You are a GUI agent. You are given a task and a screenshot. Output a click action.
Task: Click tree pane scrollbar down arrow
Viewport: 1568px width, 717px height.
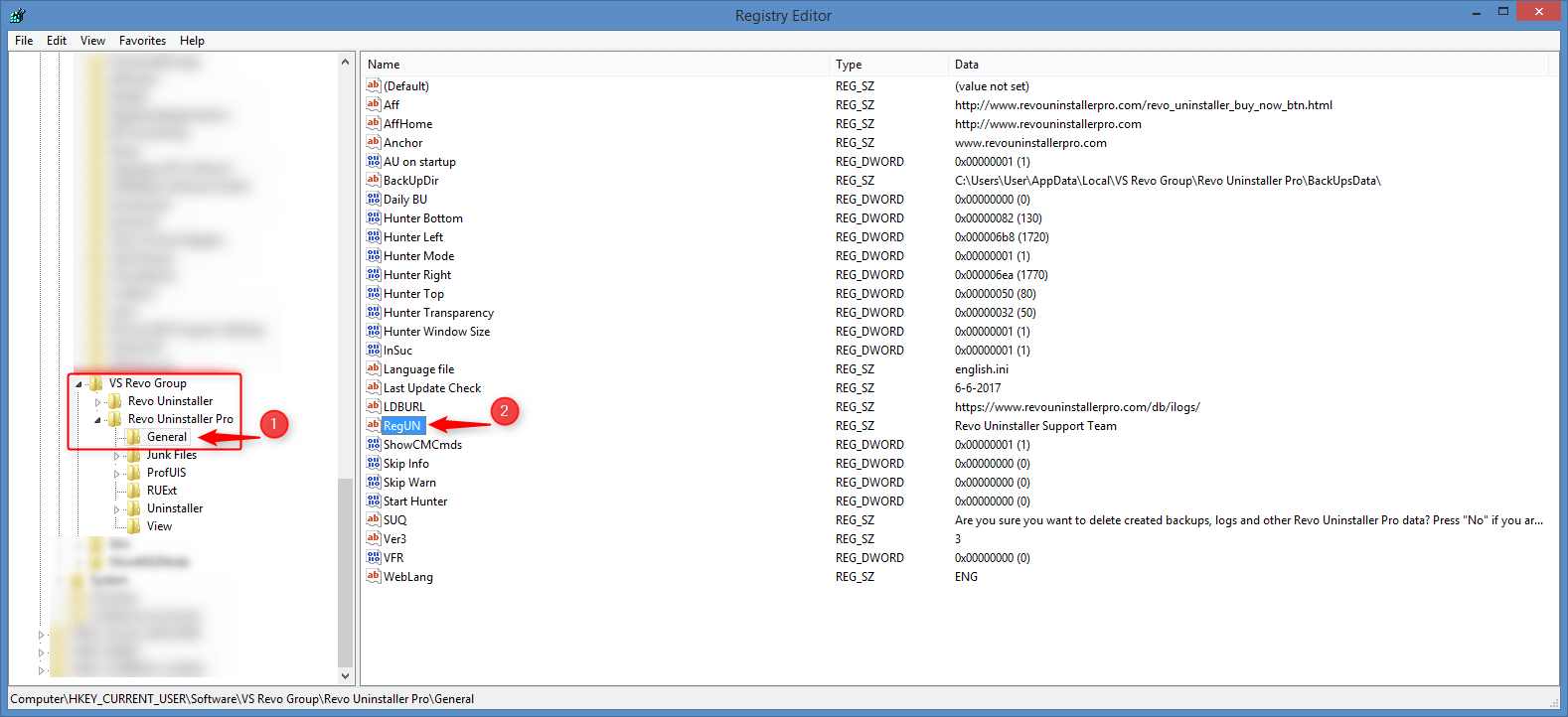(346, 675)
